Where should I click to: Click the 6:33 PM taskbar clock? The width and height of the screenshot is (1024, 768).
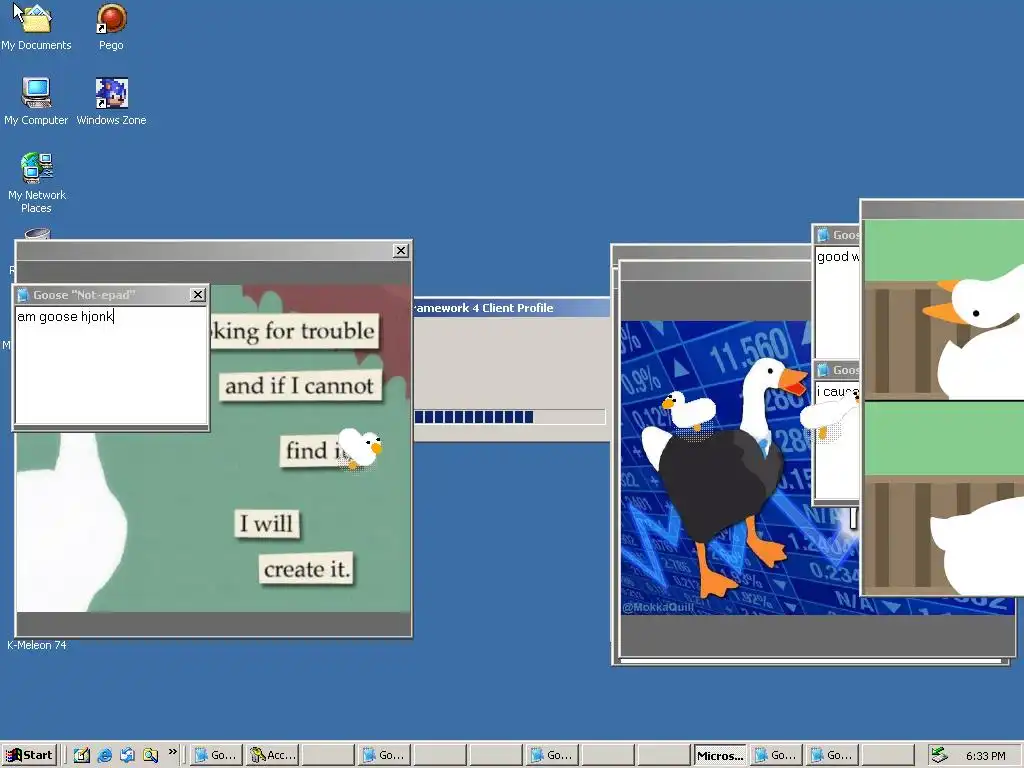(x=985, y=756)
